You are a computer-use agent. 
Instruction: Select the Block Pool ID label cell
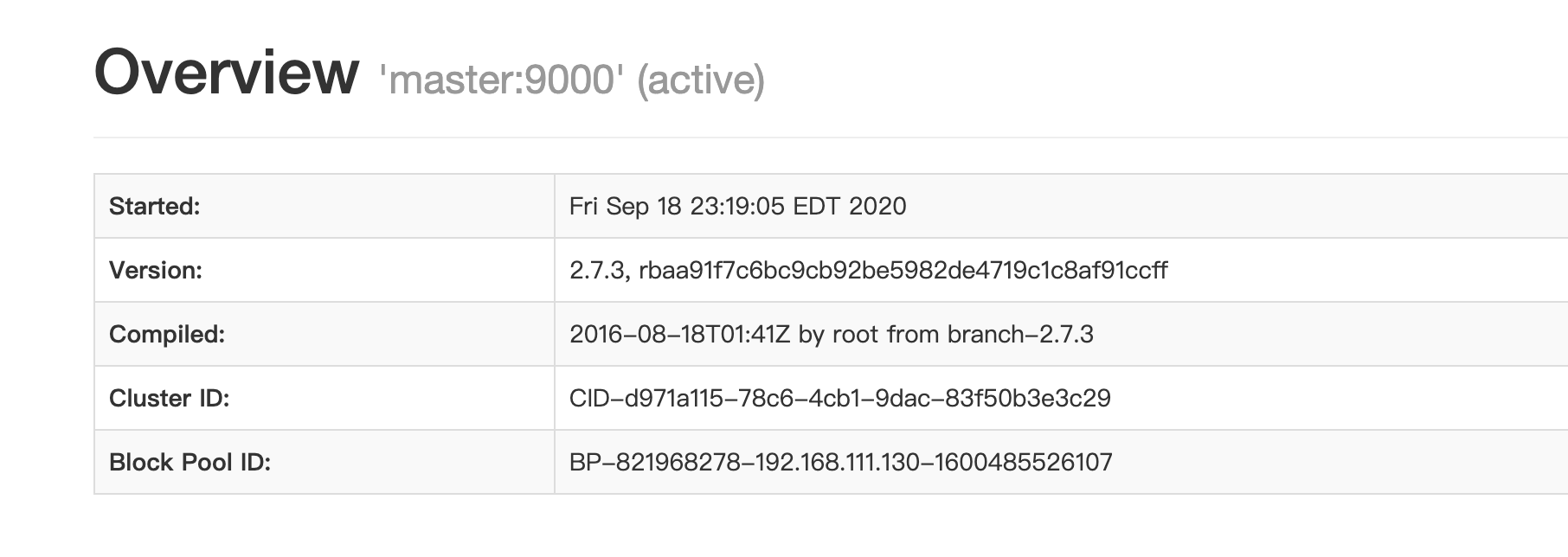pyautogui.click(x=325, y=462)
